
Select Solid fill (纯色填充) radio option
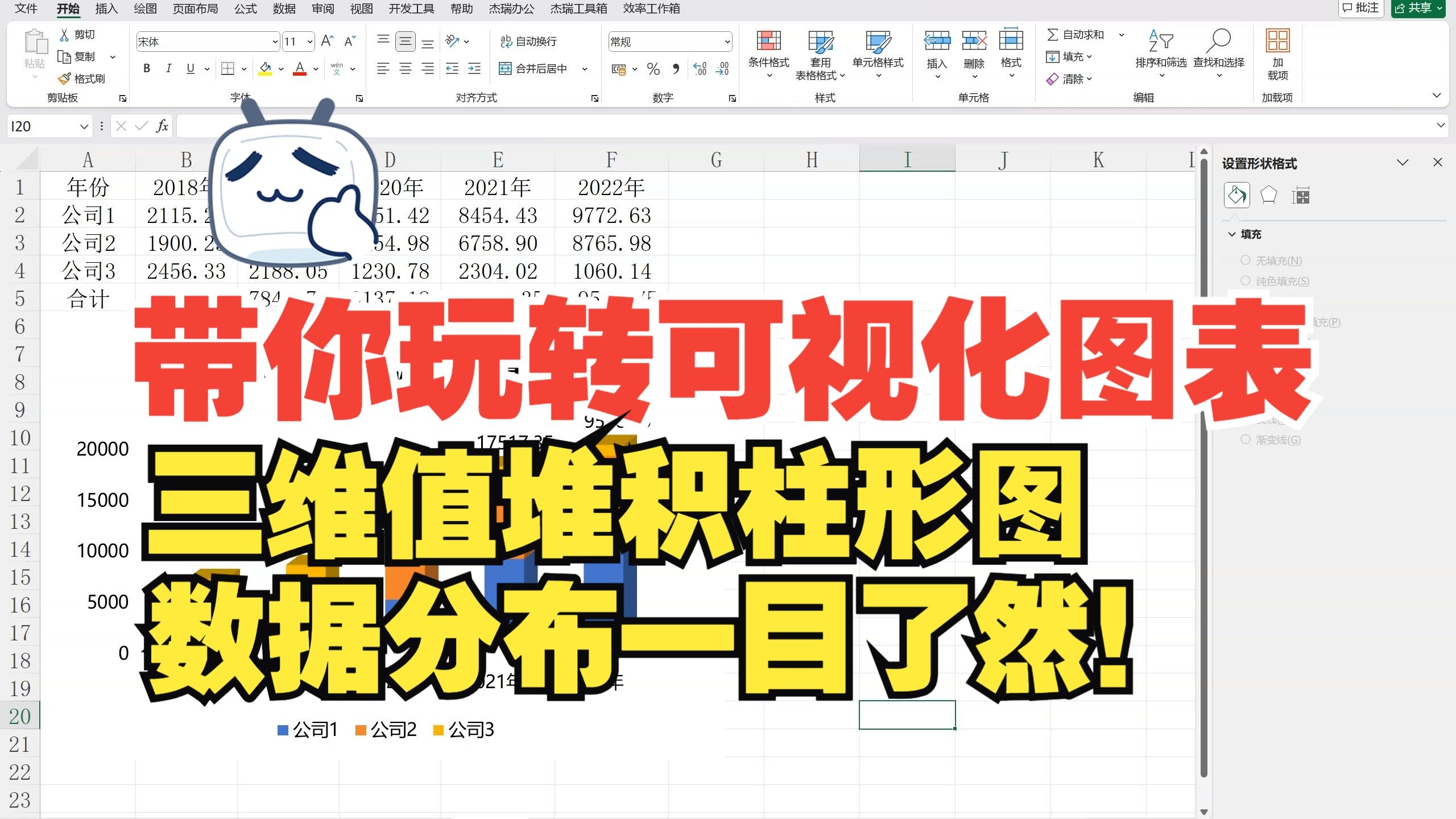tap(1246, 281)
